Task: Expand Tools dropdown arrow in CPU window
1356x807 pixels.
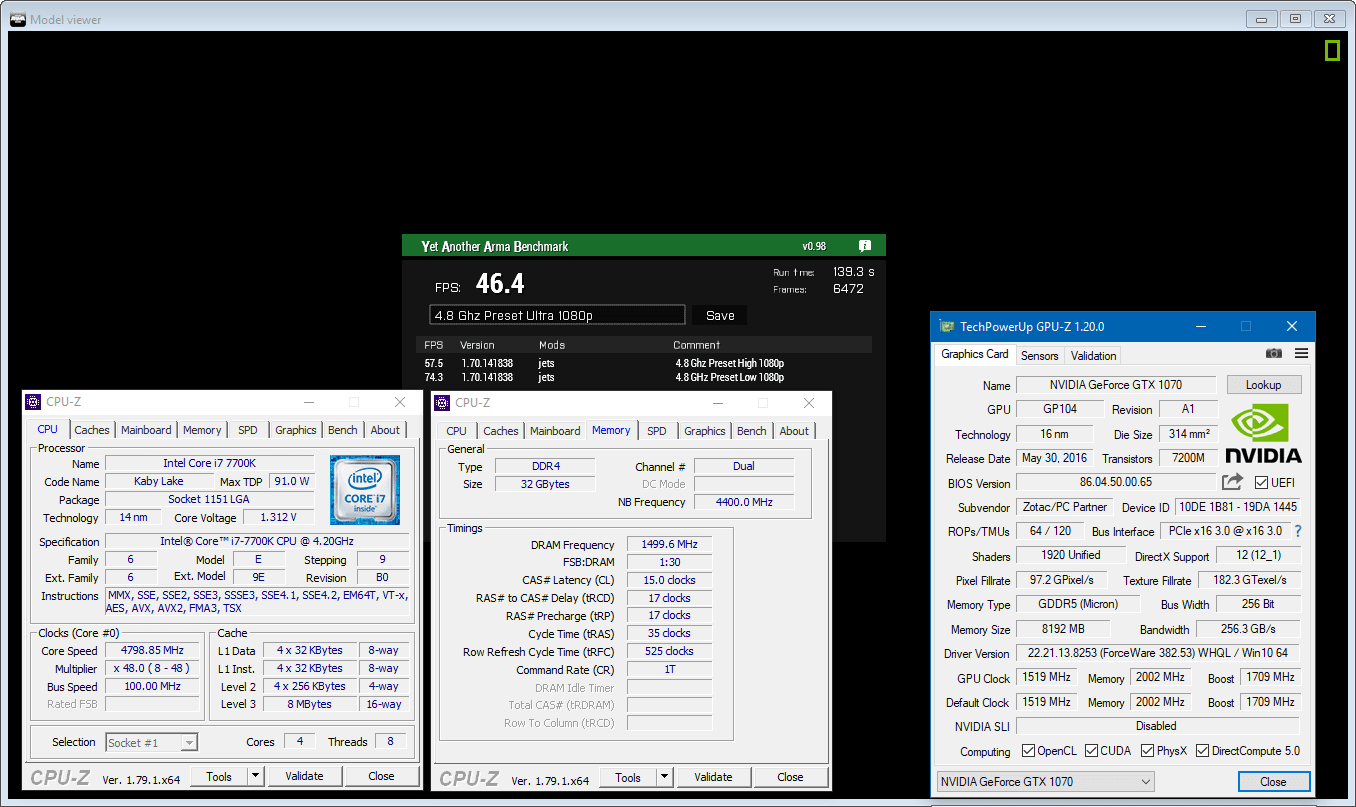Action: click(255, 776)
